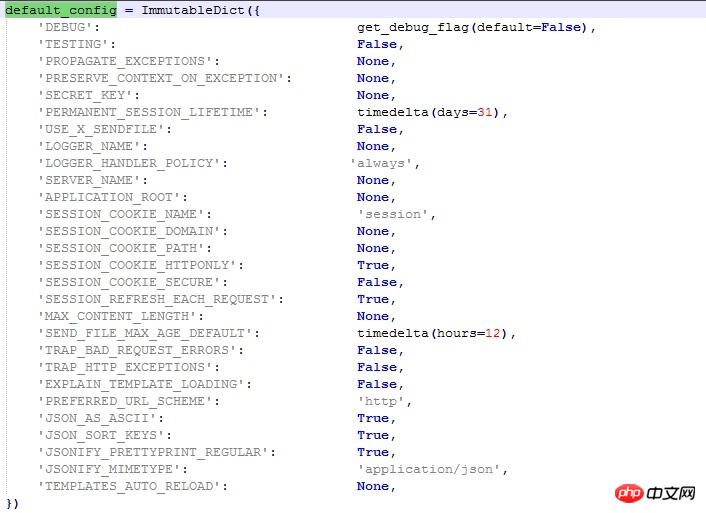The width and height of the screenshot is (706, 513).
Task: Click the 'JSONIFY_PRETTYPRINT_REGULAR' key
Action: pyautogui.click(x=153, y=453)
